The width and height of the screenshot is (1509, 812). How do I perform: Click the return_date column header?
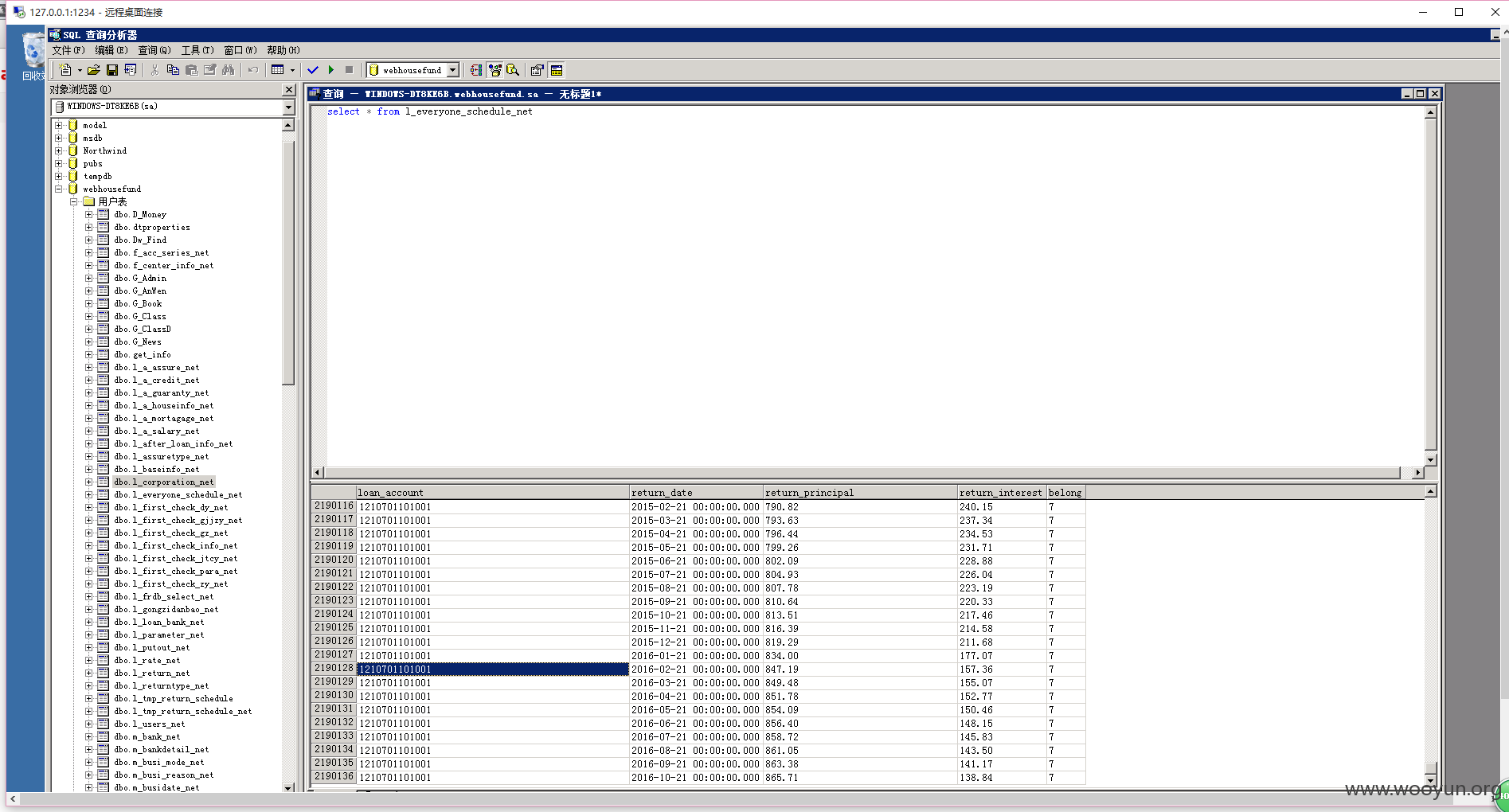(x=696, y=493)
